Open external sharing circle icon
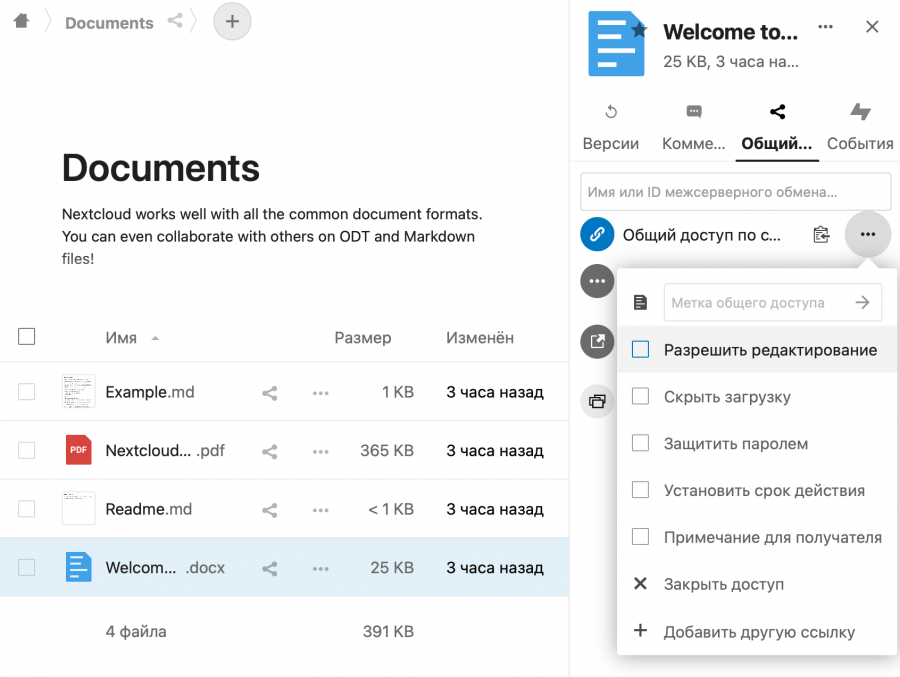The height and width of the screenshot is (677, 900). point(597,341)
